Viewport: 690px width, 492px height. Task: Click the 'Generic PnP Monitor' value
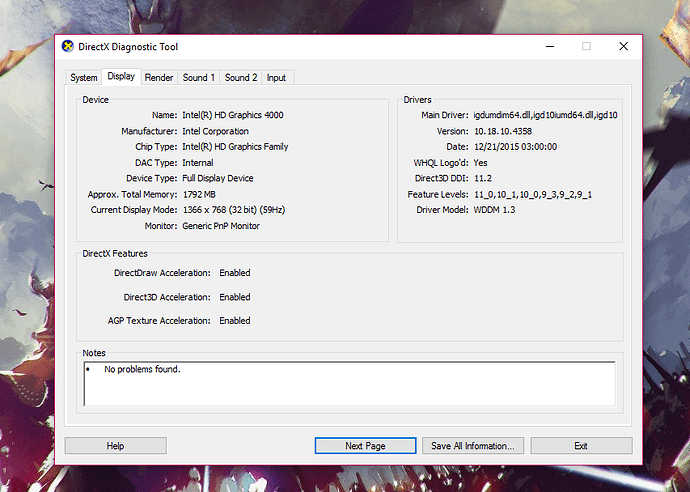point(221,226)
